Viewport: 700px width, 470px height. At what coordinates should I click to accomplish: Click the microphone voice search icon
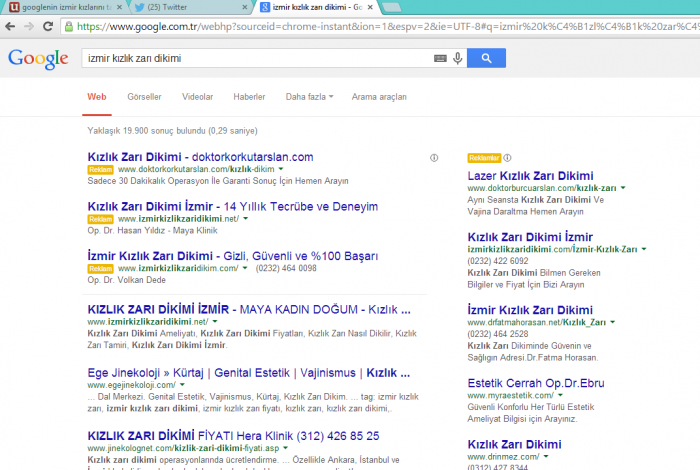click(457, 58)
